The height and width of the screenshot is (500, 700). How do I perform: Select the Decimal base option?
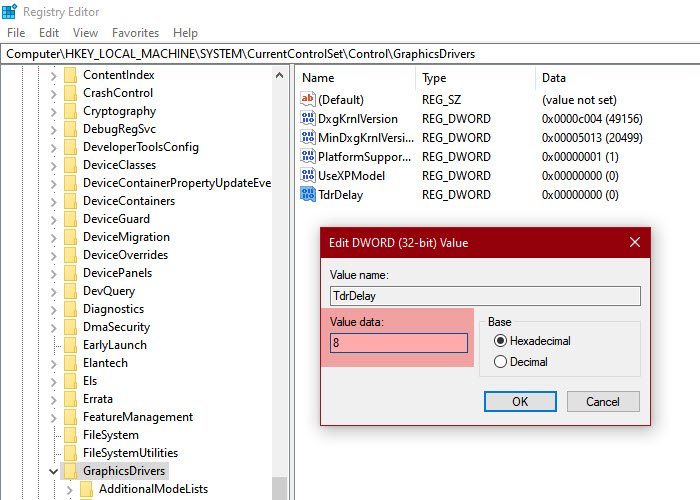[x=521, y=362]
